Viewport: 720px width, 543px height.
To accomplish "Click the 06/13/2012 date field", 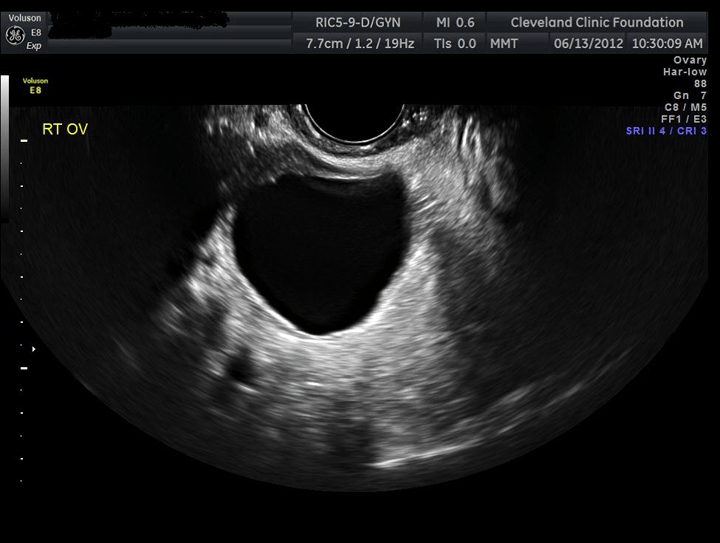I will point(588,44).
